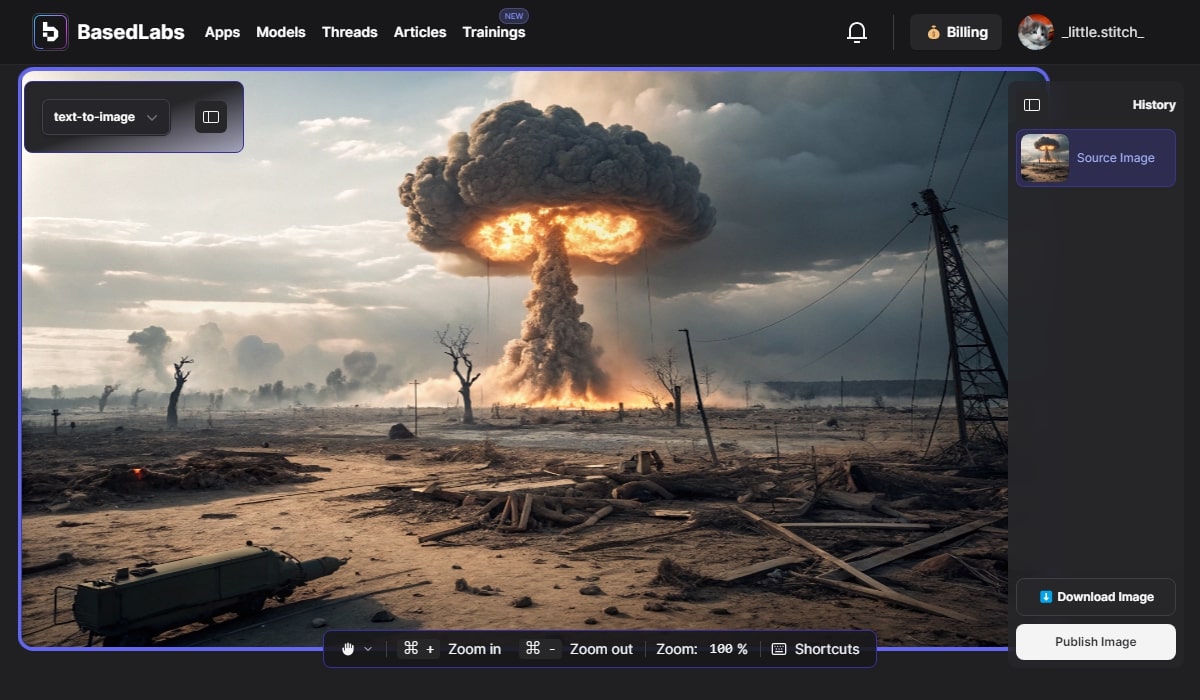Viewport: 1200px width, 700px height.
Task: Go to the Models page
Action: 281,32
